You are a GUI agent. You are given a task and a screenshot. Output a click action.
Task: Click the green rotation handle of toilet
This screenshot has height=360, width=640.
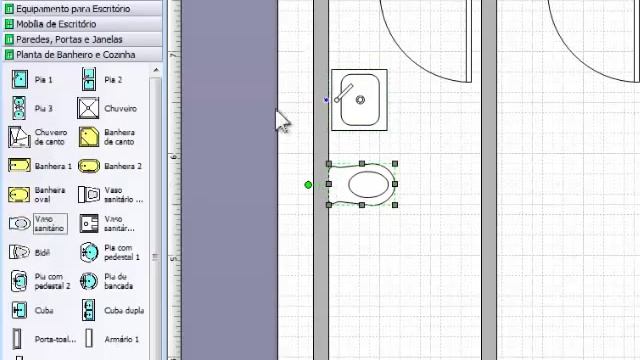tap(308, 185)
